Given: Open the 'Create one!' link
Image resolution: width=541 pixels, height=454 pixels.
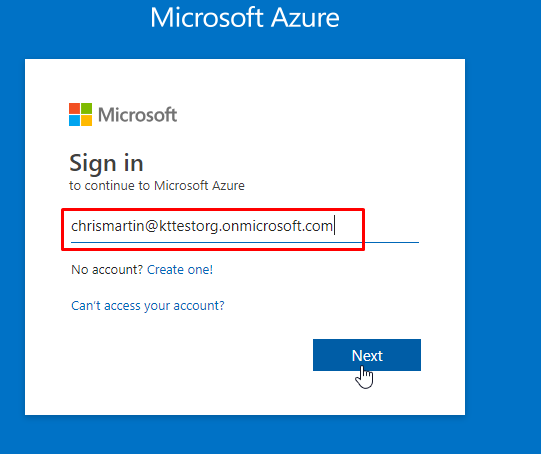Looking at the screenshot, I should pos(180,269).
